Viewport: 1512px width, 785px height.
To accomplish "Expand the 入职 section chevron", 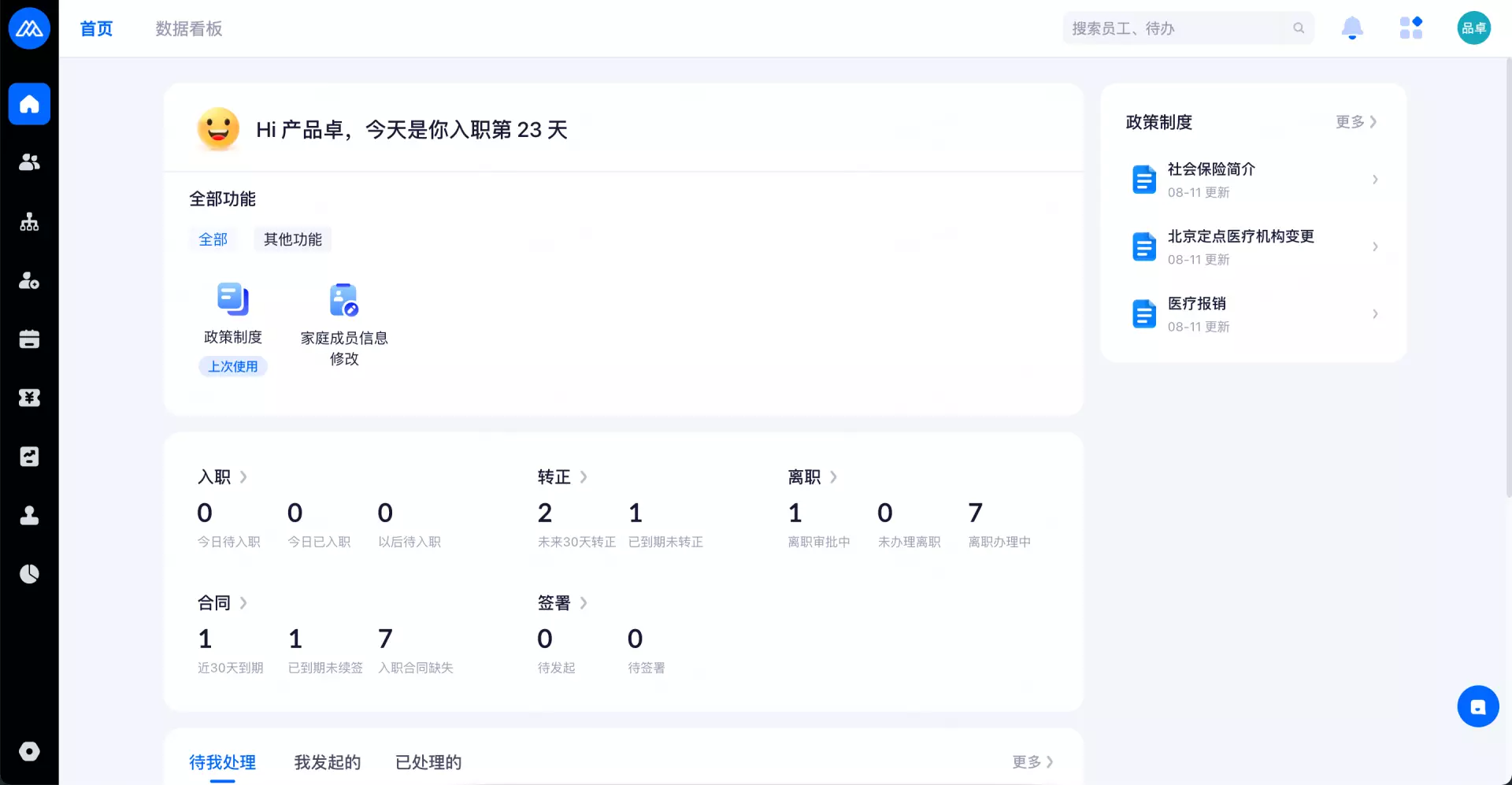I will pyautogui.click(x=243, y=477).
